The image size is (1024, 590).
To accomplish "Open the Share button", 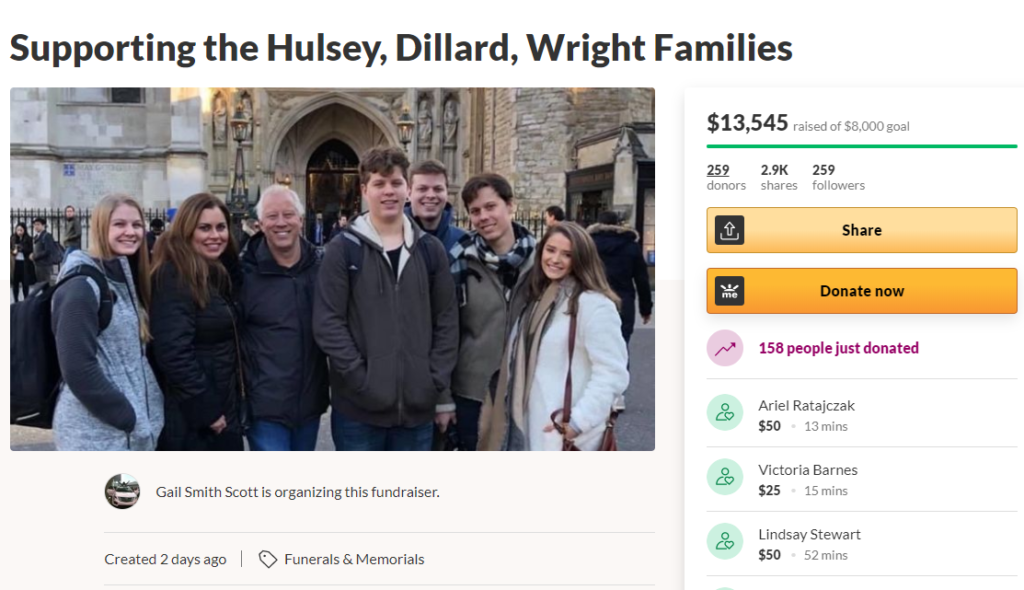I will pyautogui.click(x=861, y=230).
